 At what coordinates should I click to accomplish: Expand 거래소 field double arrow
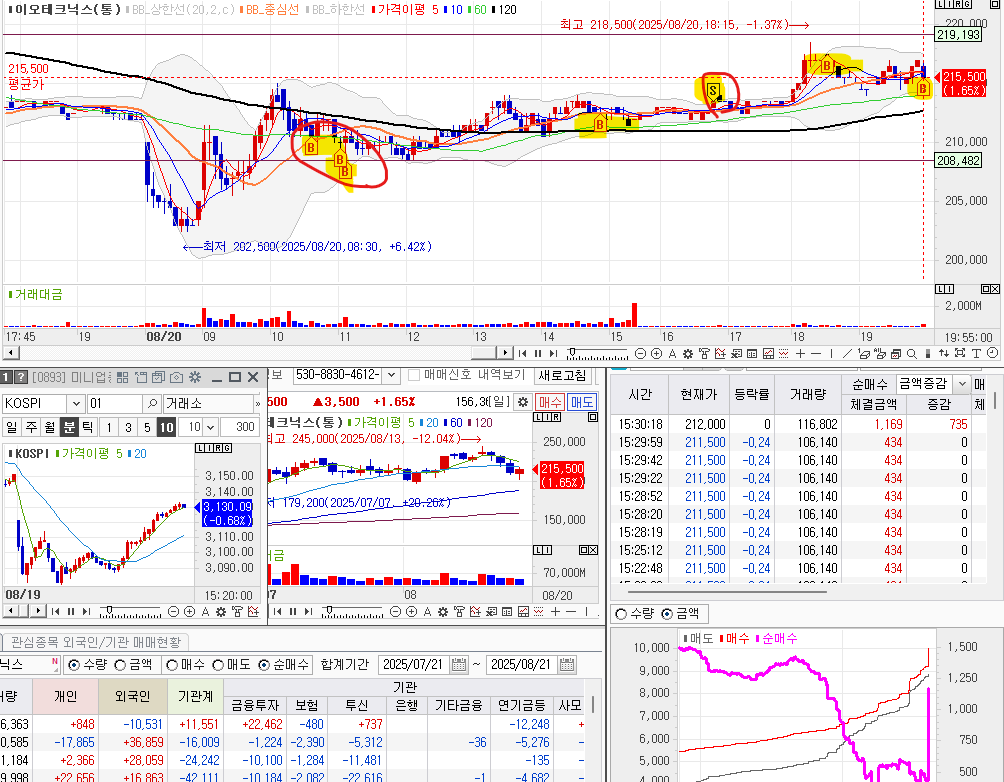point(257,404)
